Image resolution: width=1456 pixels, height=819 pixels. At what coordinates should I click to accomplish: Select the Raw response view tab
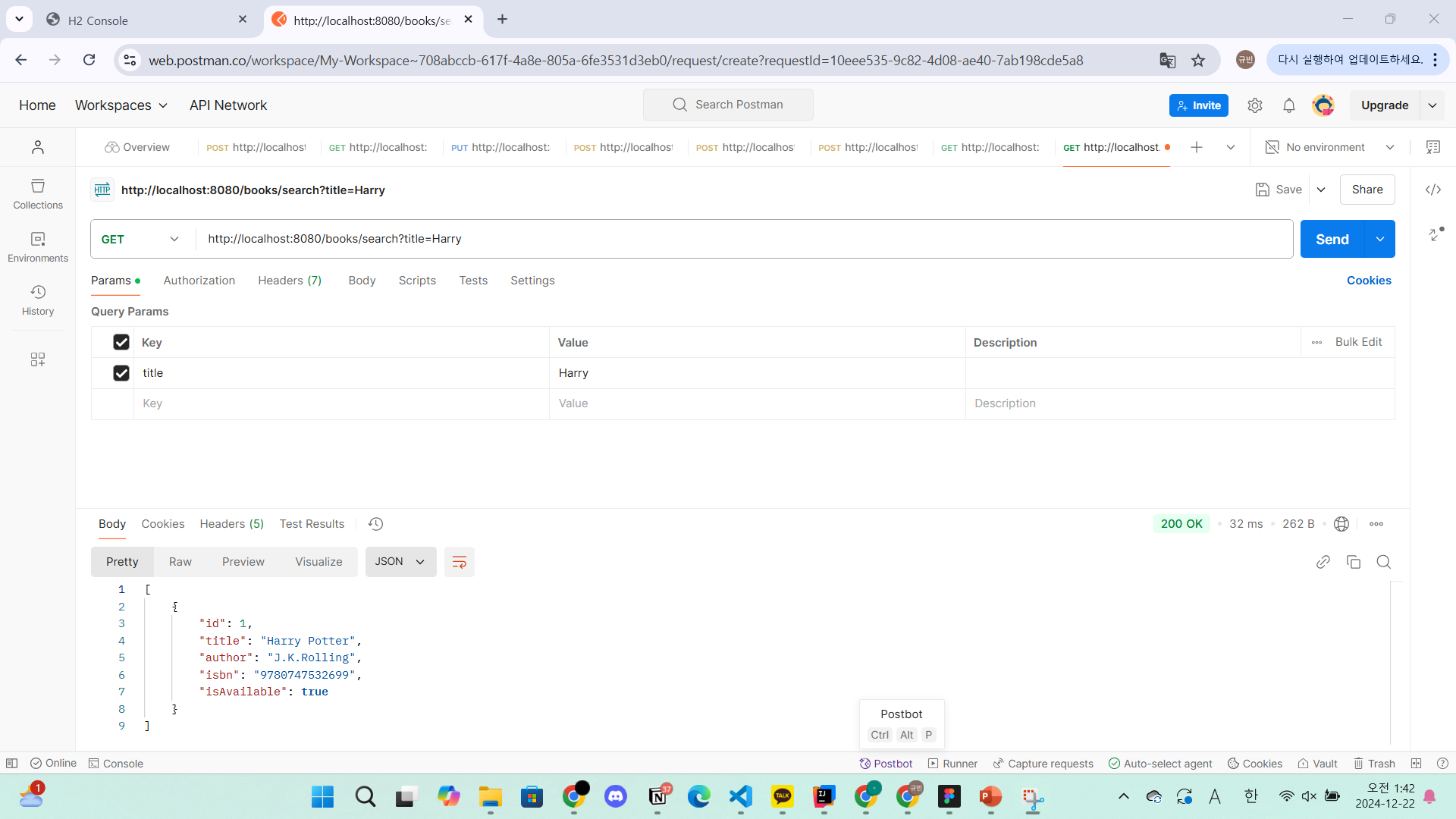(x=180, y=562)
